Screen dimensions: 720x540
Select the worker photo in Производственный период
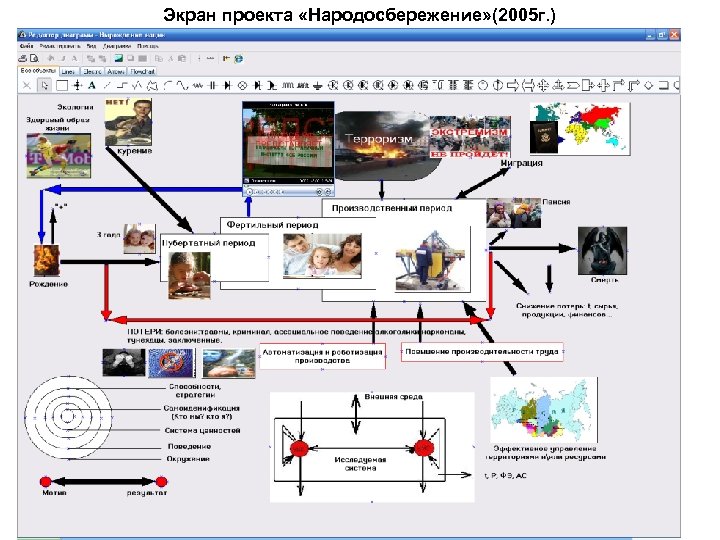[432, 260]
